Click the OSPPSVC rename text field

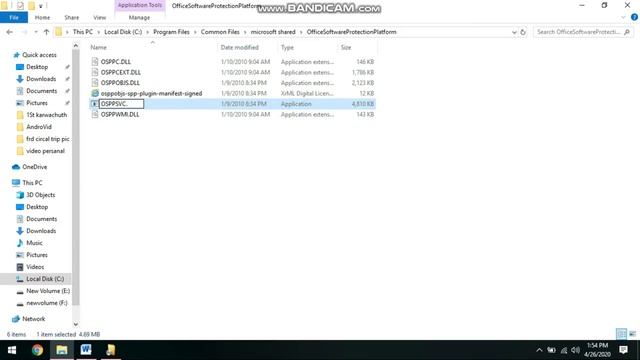click(122, 104)
